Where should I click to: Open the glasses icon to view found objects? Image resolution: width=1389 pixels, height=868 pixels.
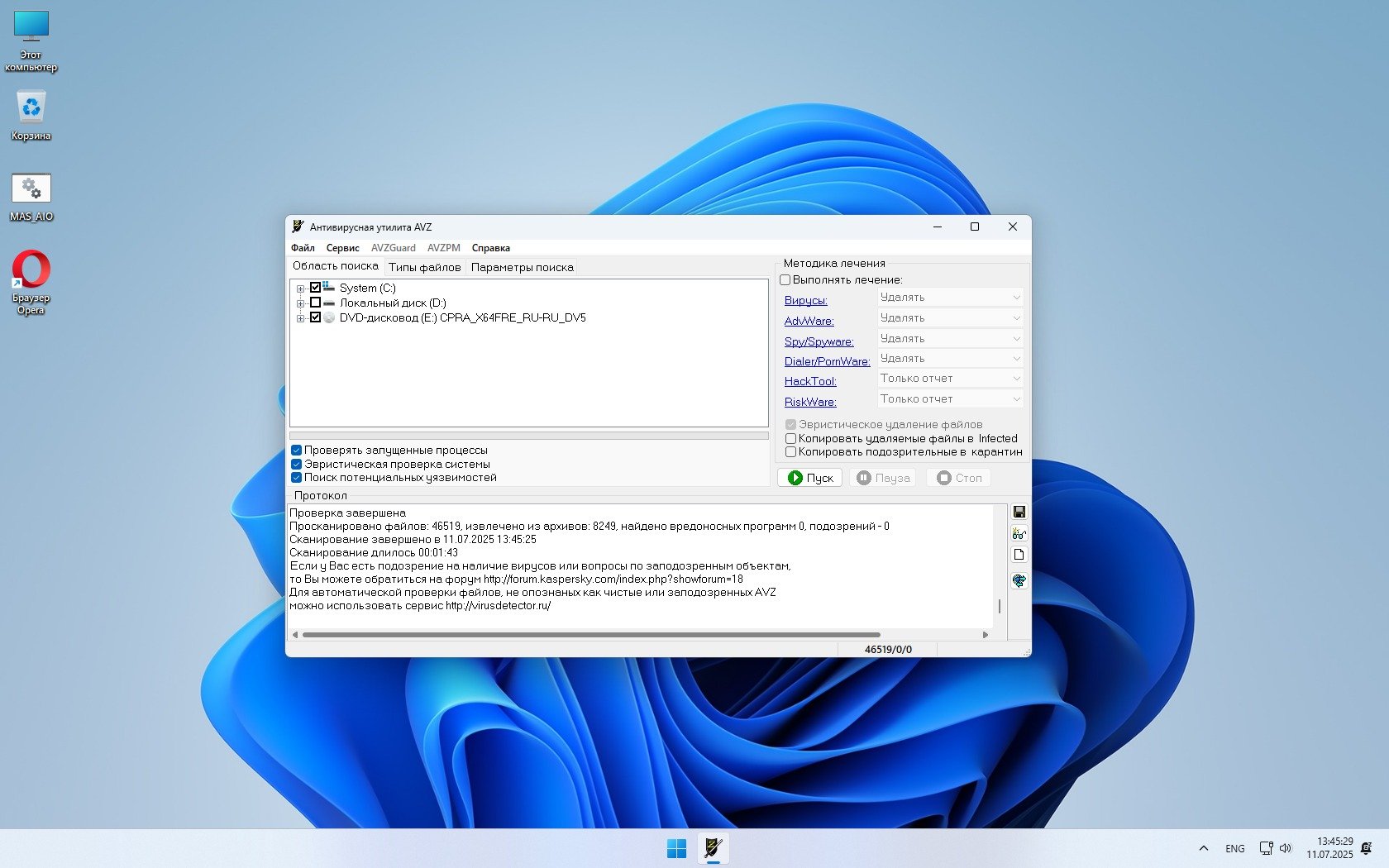point(1019,533)
